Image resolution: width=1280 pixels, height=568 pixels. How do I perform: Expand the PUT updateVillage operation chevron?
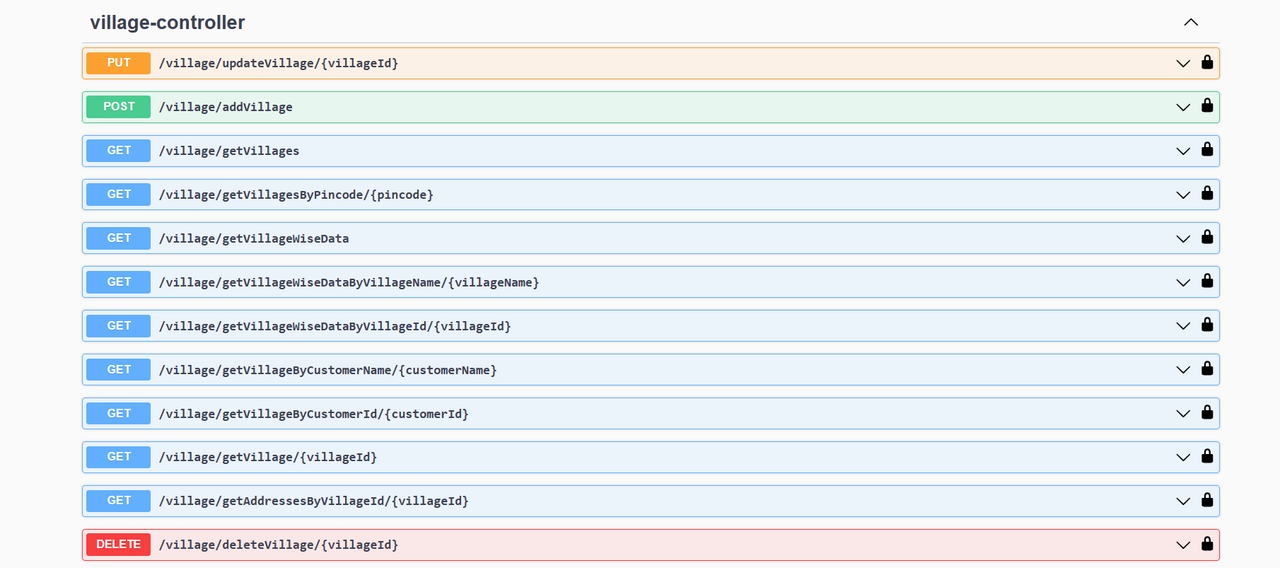click(x=1183, y=63)
